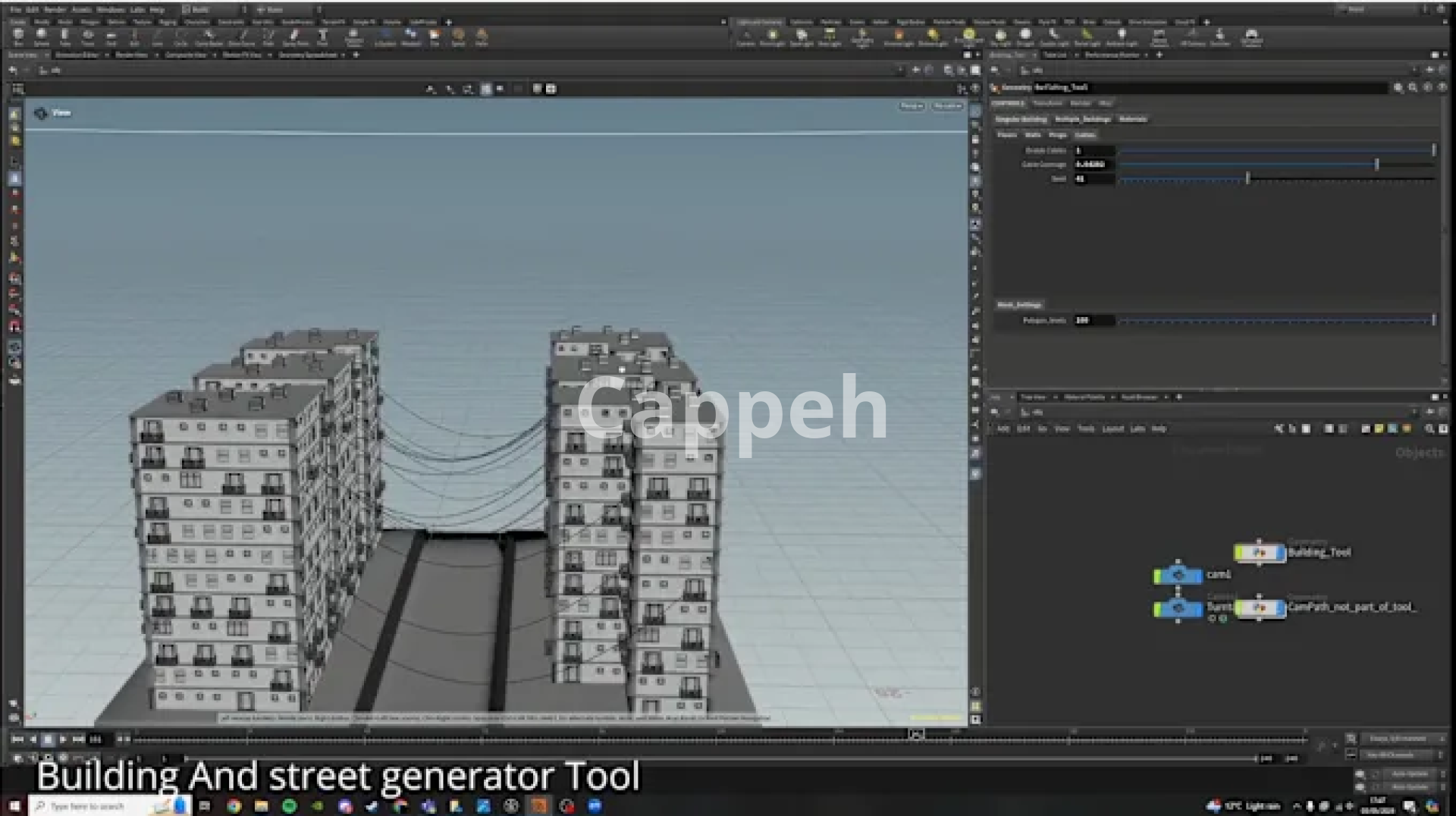The height and width of the screenshot is (816, 1456).
Task: Toggle the Building_Tool node display flag
Action: coord(1282,553)
